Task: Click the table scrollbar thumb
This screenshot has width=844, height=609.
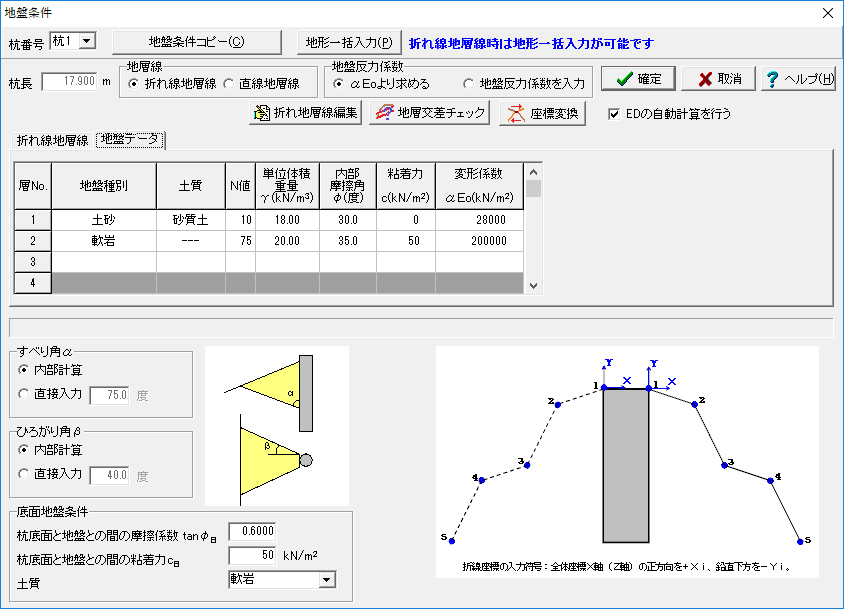Action: click(x=533, y=189)
